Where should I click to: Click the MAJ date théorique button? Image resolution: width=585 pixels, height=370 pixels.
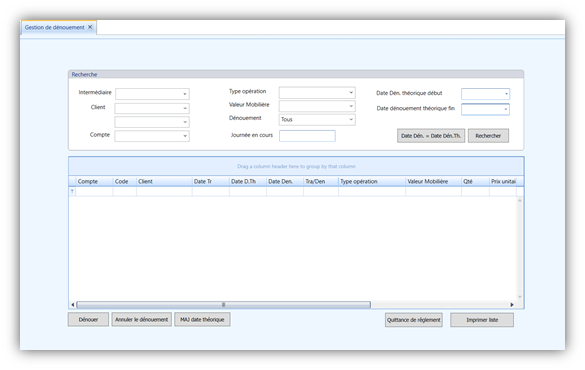click(202, 320)
